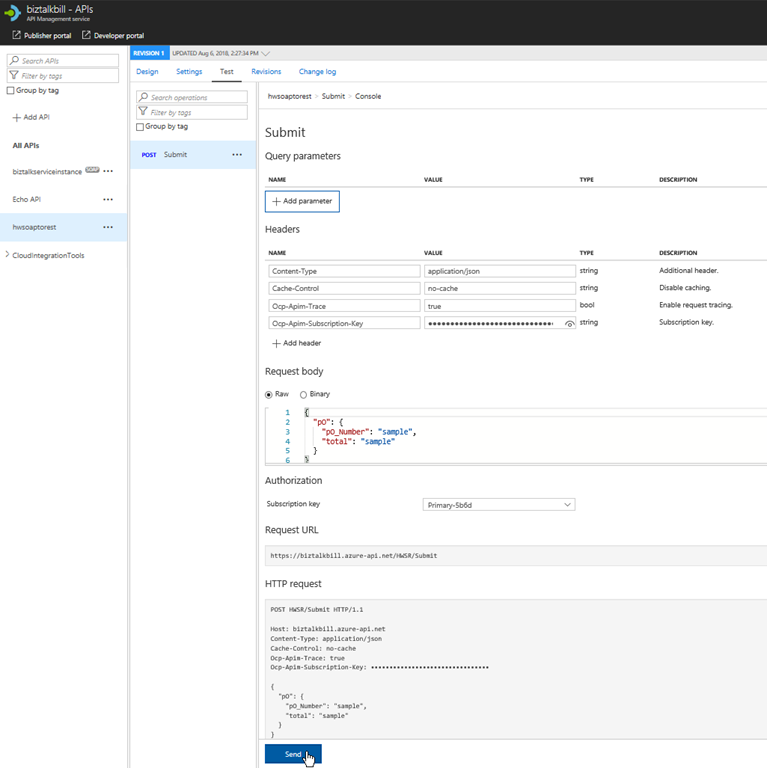767x768 pixels.
Task: Click the Search APIs magnifier icon
Action: (14, 60)
